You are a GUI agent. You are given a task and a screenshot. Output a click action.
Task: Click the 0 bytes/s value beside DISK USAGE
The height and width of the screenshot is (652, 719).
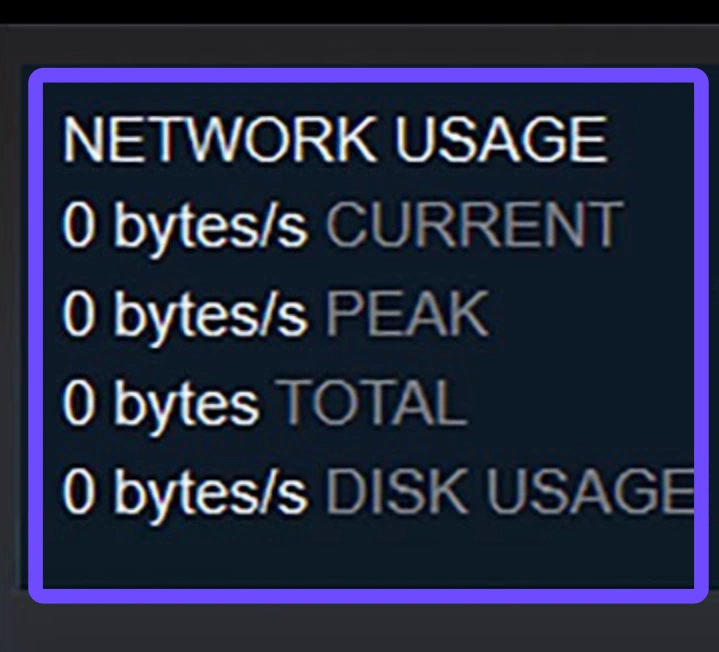point(185,491)
